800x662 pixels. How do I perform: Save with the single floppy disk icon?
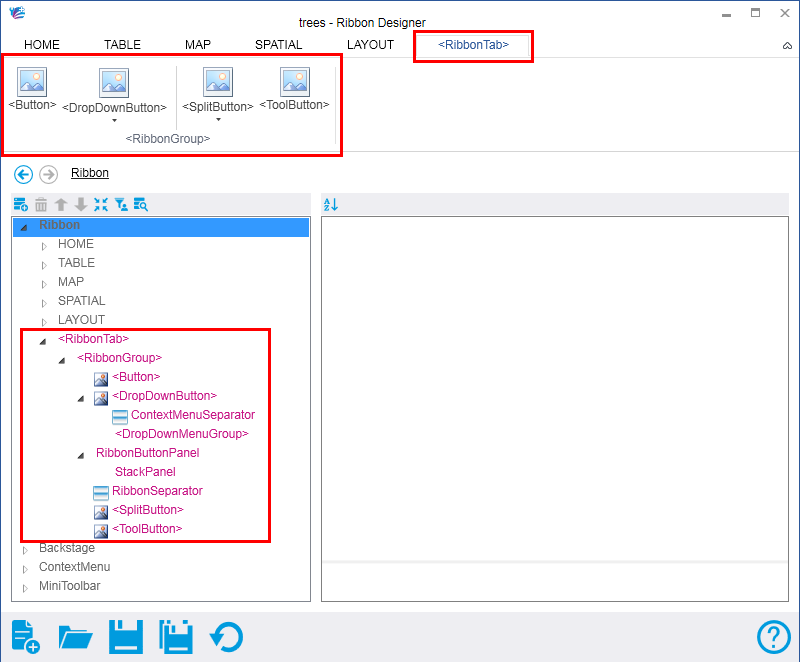[x=126, y=636]
